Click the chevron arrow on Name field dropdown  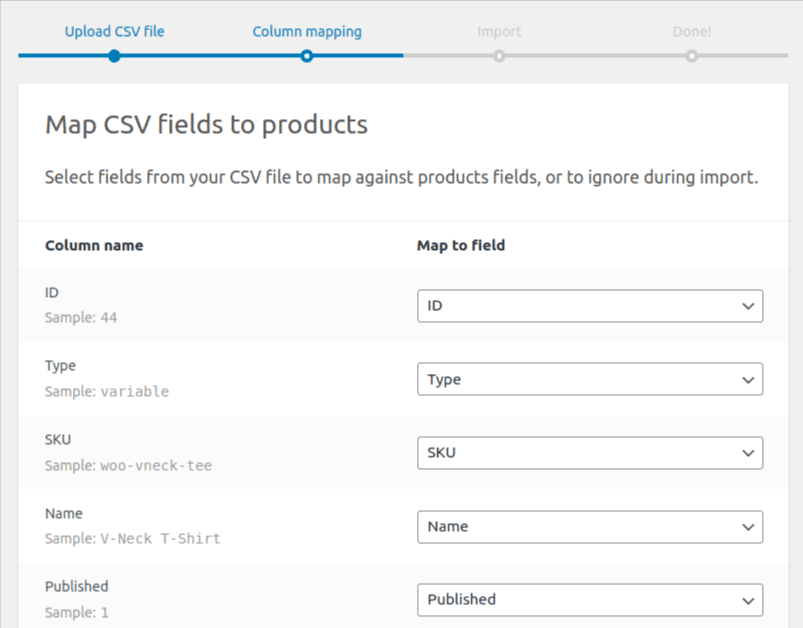[748, 527]
